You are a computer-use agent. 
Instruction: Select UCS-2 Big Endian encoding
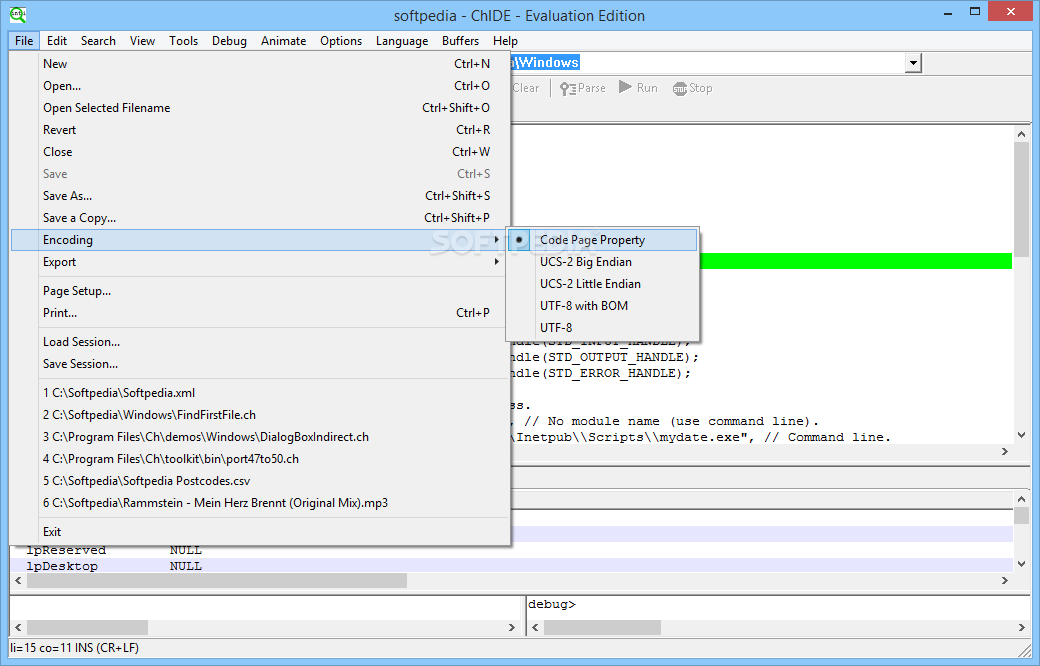point(602,261)
